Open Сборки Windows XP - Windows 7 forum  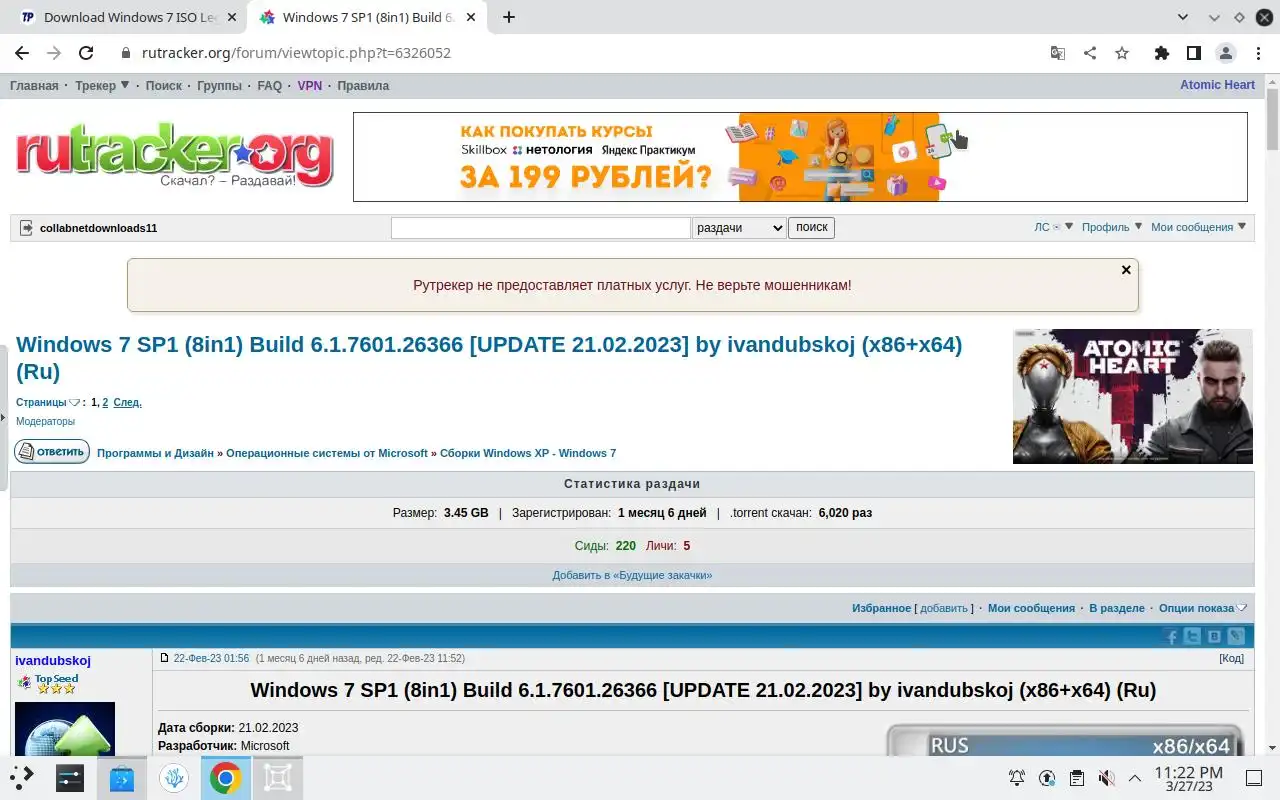pyautogui.click(x=528, y=453)
